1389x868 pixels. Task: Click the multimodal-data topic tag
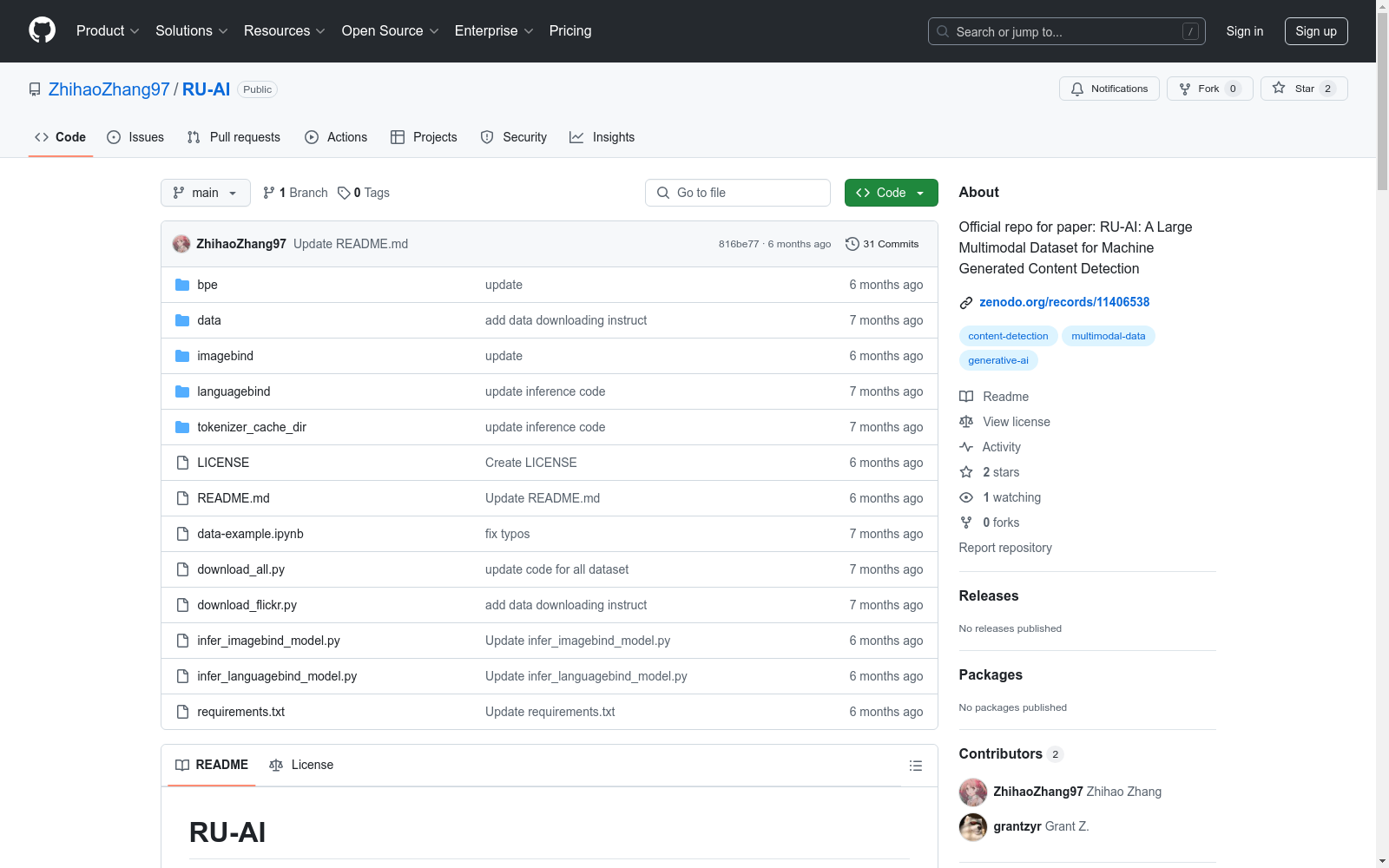tap(1109, 336)
